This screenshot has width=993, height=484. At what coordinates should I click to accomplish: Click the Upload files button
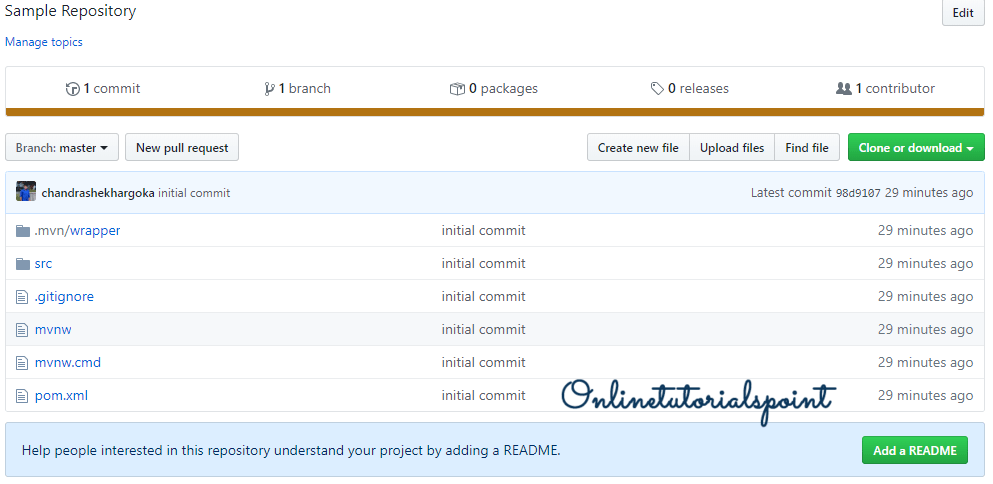point(732,148)
